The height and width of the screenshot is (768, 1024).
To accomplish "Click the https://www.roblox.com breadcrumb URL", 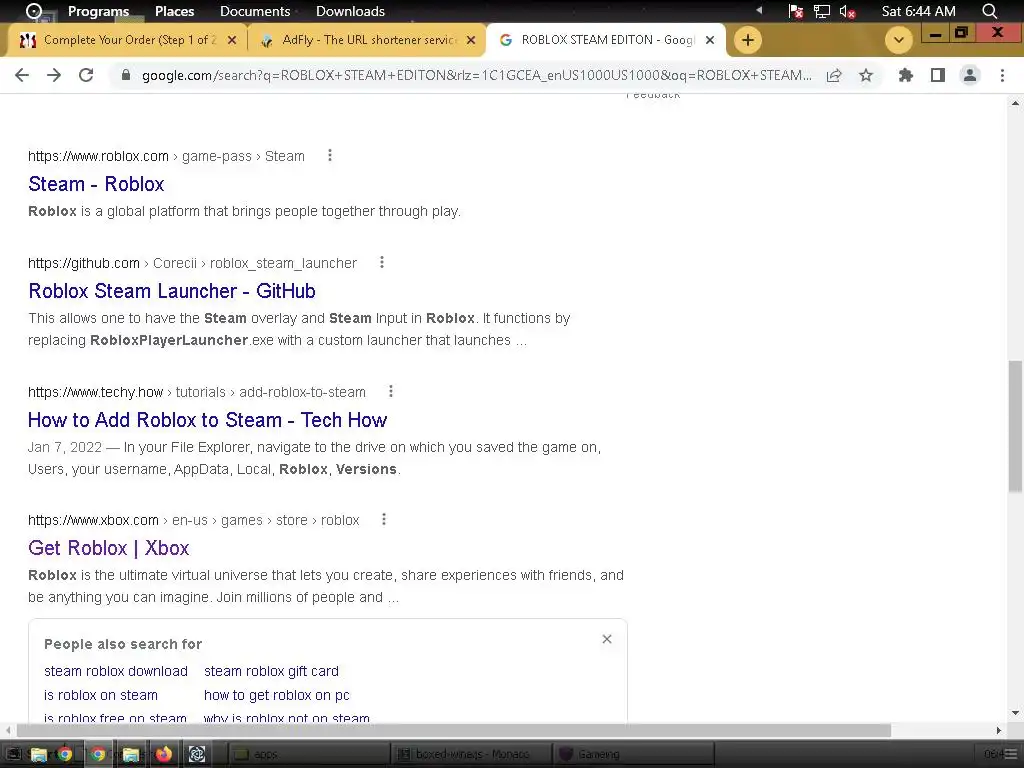I will coord(98,156).
